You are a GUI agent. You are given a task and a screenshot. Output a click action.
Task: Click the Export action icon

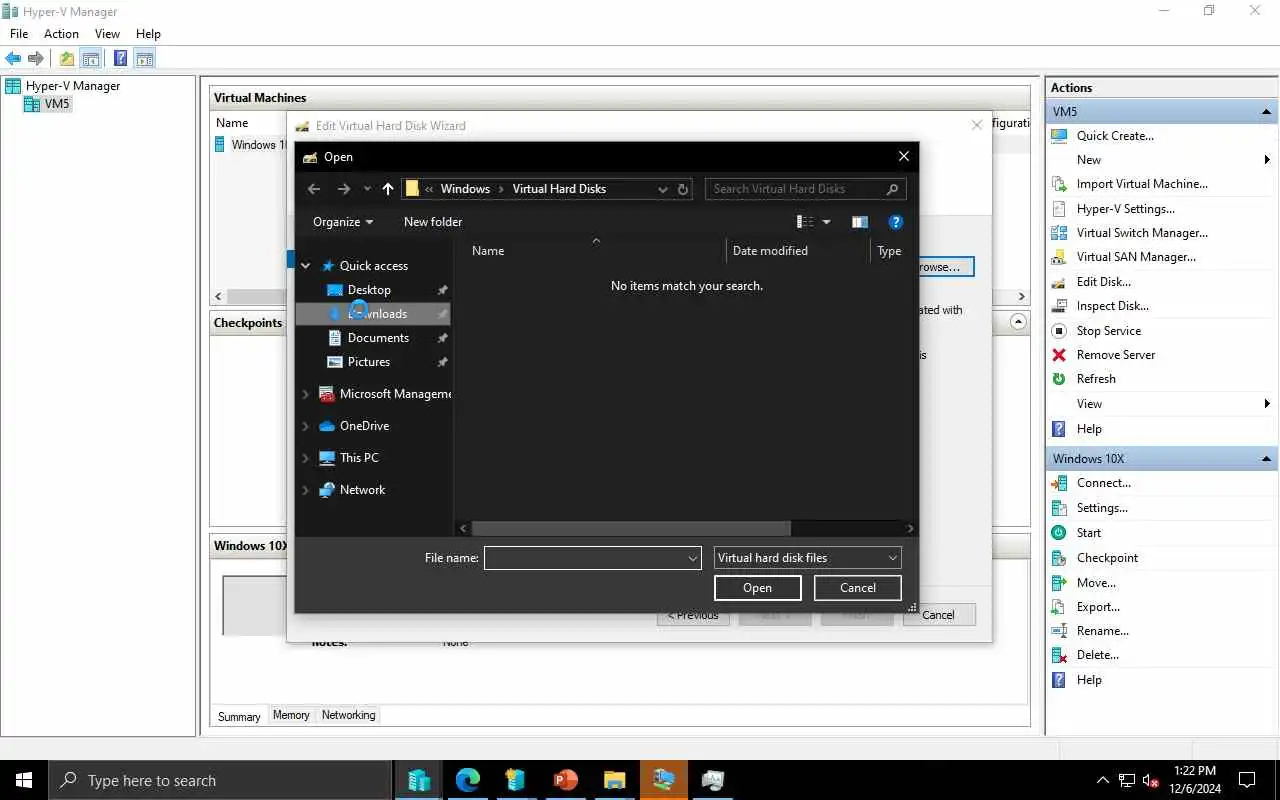[x=1059, y=607]
